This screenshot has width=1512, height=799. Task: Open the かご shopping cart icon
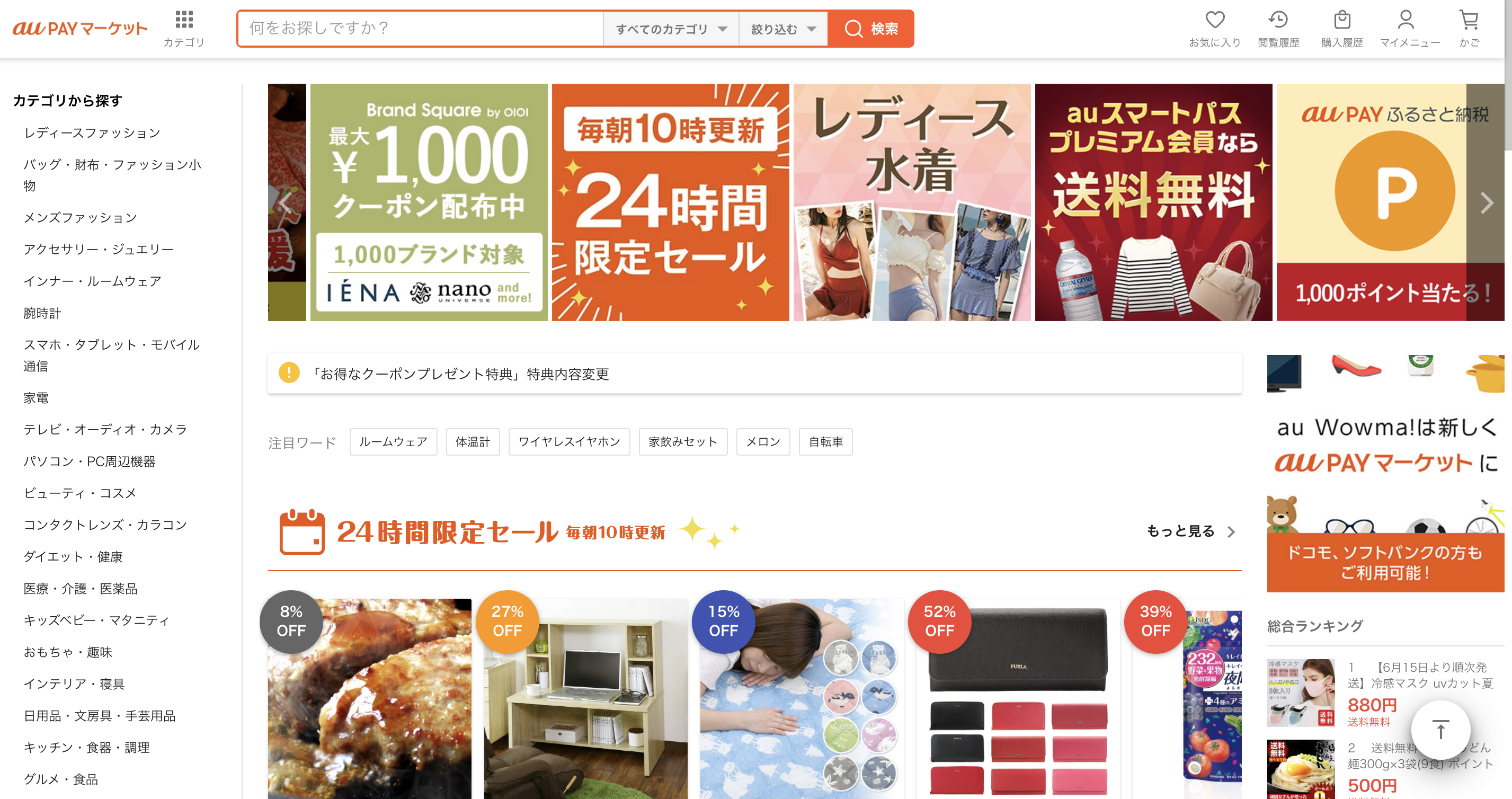coord(1469,28)
